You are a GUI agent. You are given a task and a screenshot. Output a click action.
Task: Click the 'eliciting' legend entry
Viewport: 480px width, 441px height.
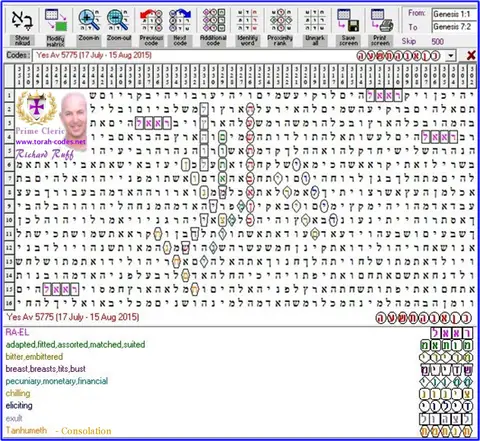[19, 406]
